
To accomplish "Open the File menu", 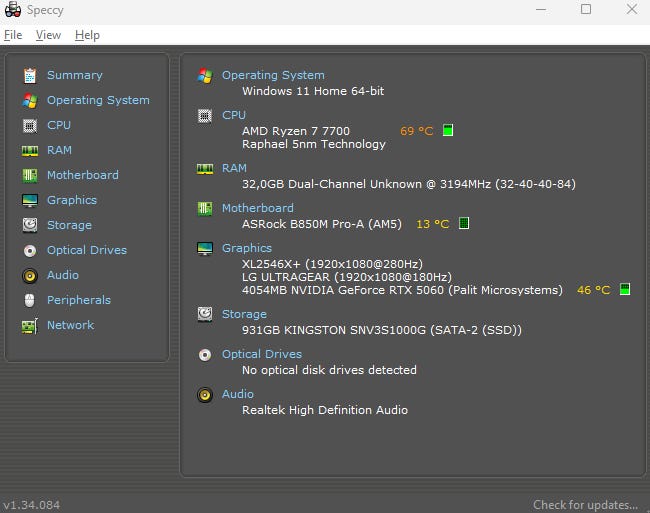I will 13,35.
